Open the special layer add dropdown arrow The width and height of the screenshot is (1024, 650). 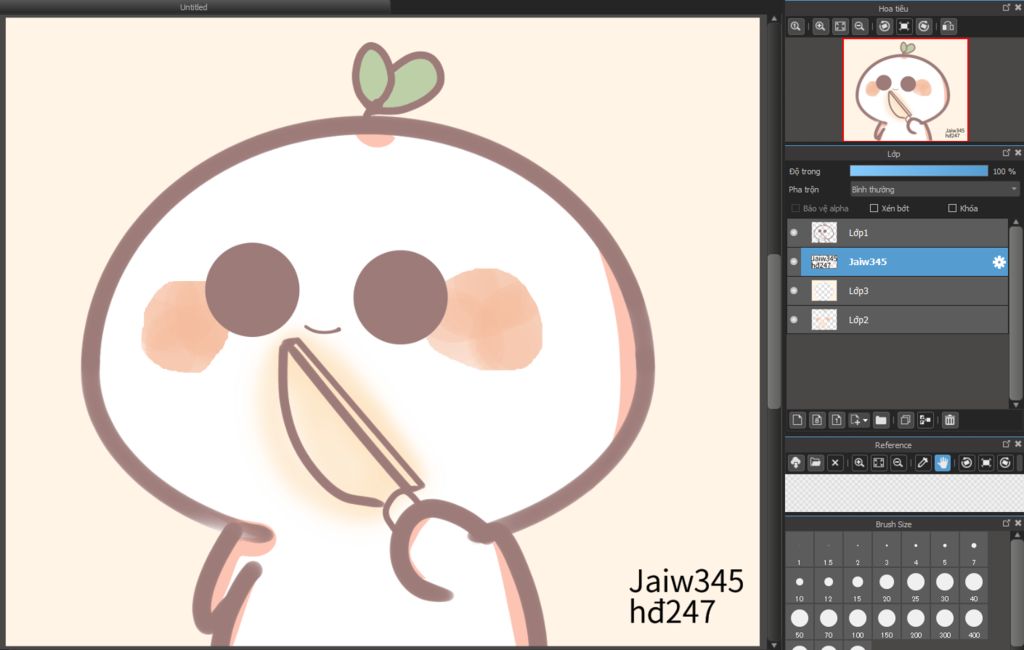click(x=865, y=420)
